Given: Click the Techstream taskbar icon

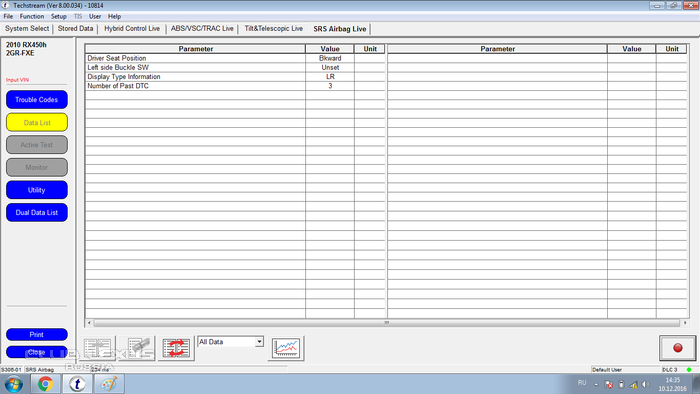Looking at the screenshot, I should (x=77, y=384).
